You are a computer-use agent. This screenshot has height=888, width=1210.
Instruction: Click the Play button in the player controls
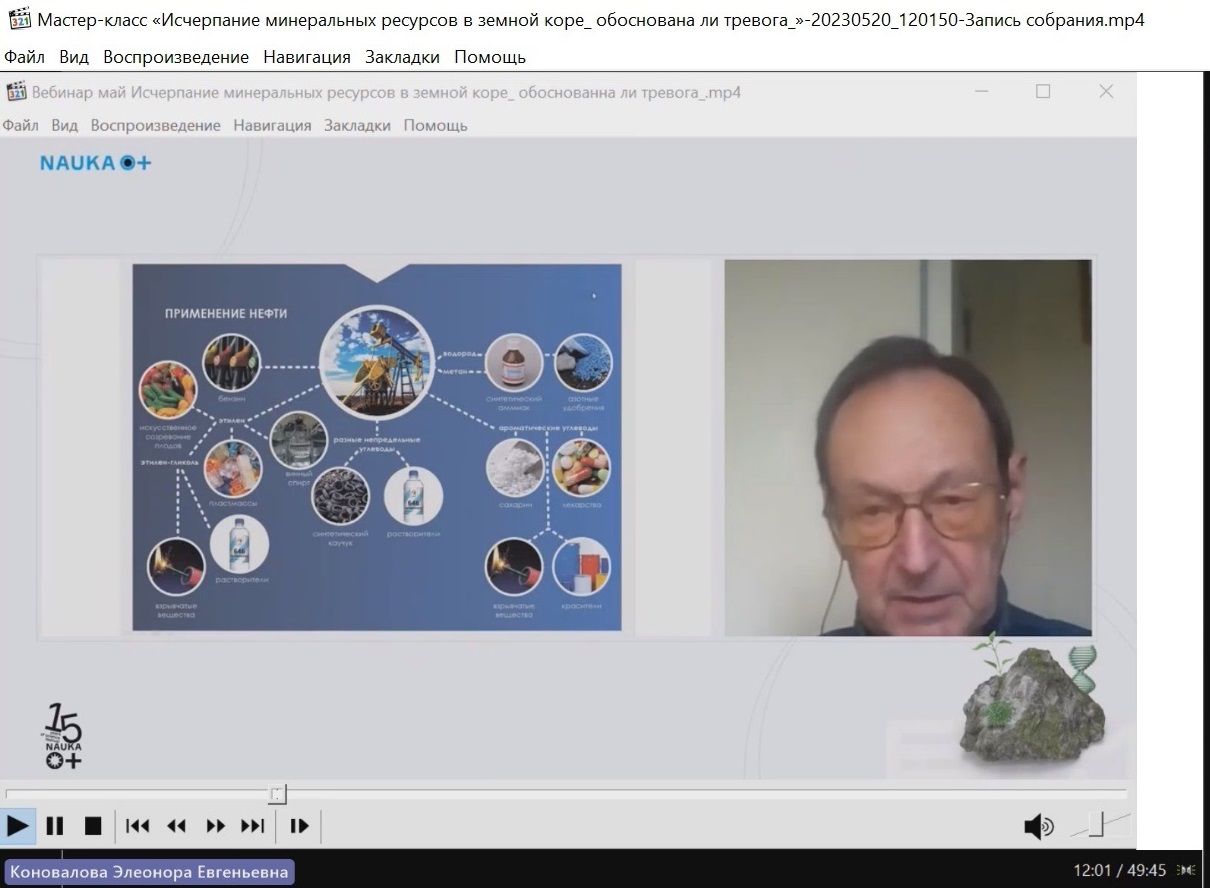tap(18, 826)
